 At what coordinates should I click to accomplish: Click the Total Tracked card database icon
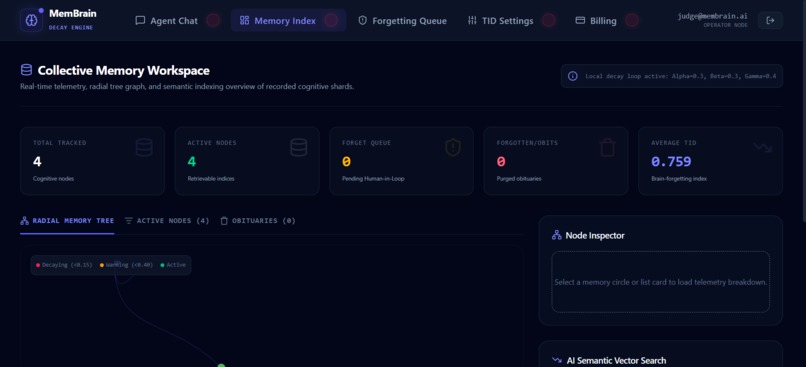point(144,148)
